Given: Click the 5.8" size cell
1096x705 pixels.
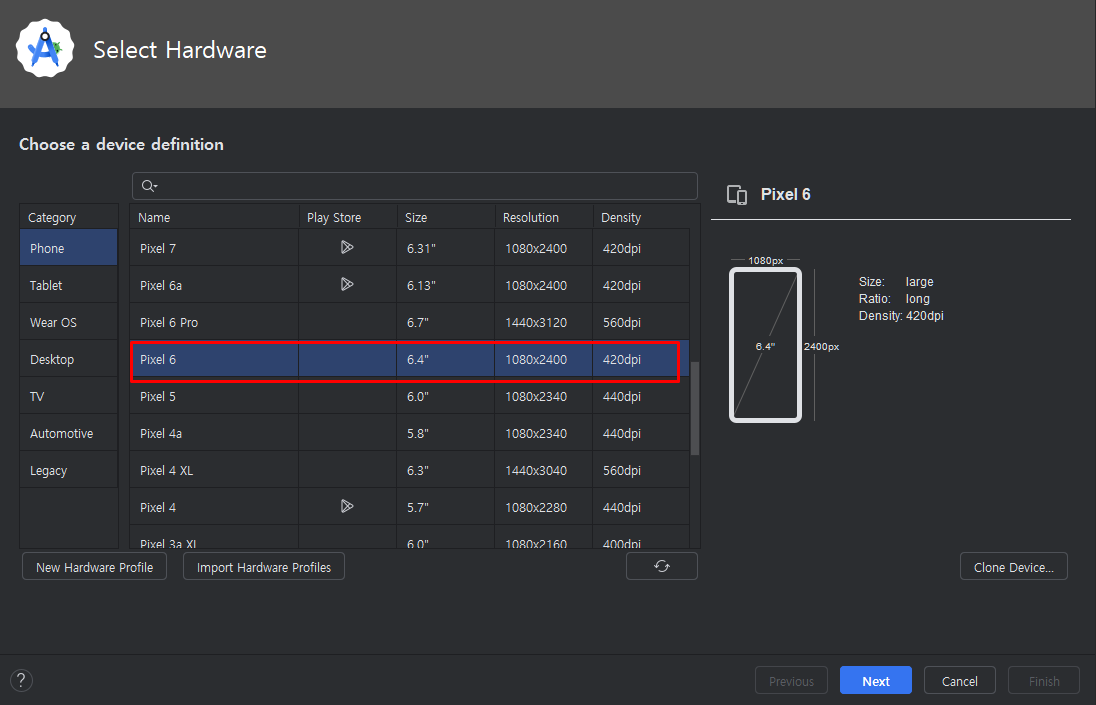Looking at the screenshot, I should click(446, 433).
